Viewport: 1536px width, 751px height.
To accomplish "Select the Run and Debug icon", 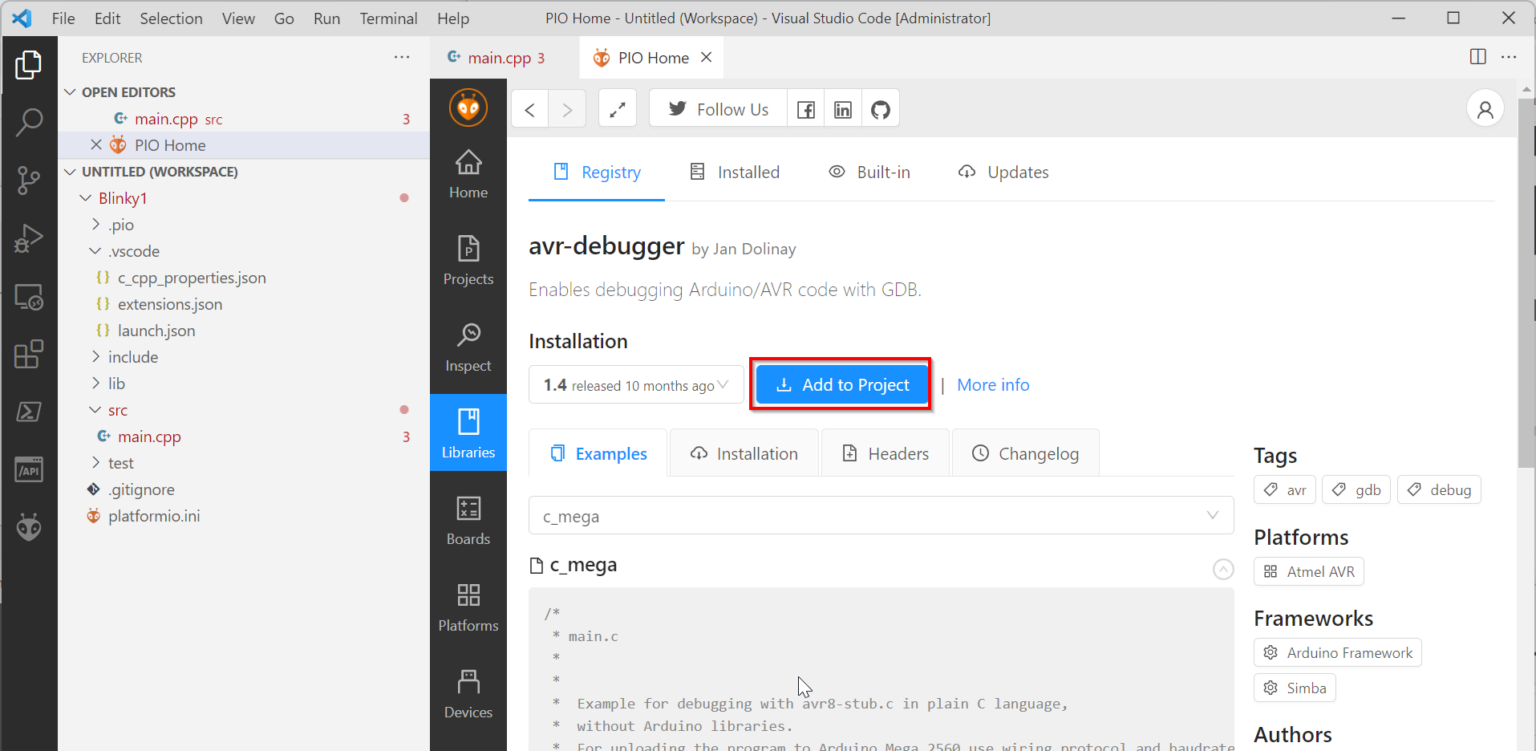I will pyautogui.click(x=29, y=238).
